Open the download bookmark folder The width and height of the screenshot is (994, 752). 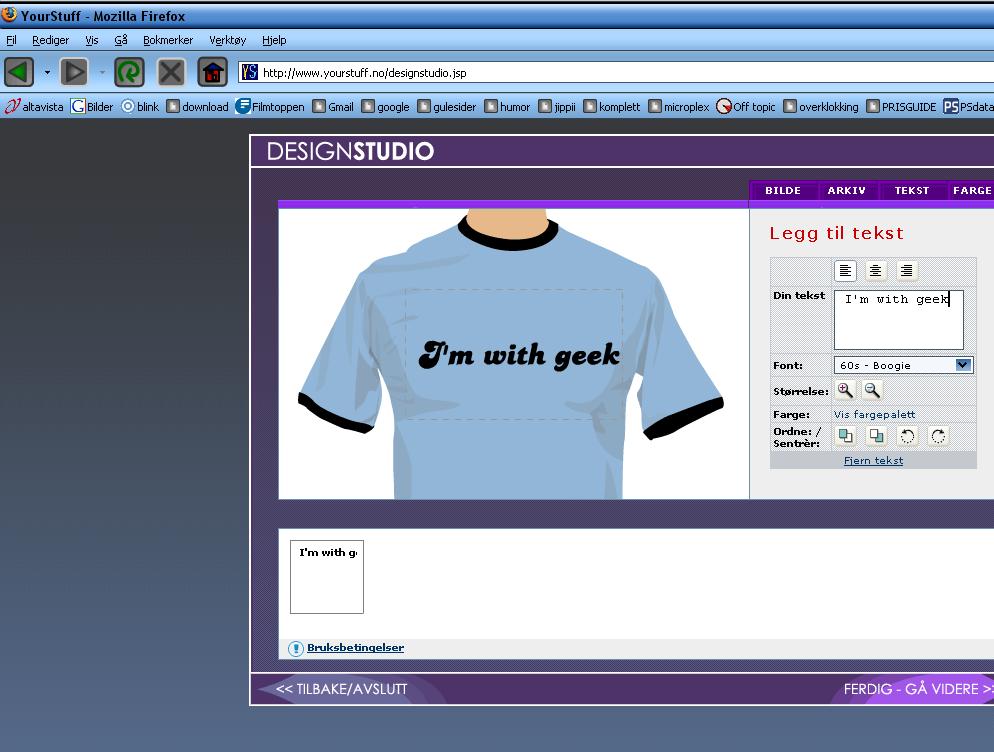tap(198, 107)
